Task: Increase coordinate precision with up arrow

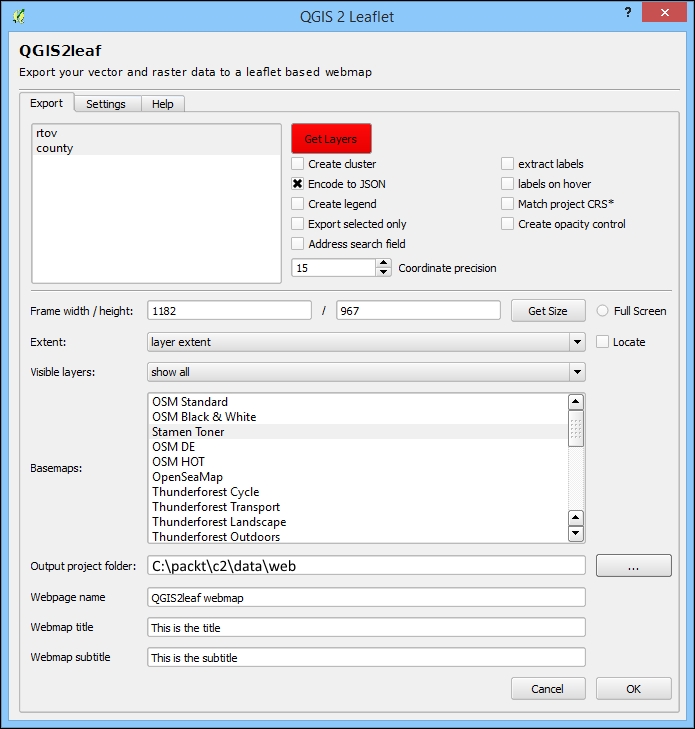Action: (383, 264)
